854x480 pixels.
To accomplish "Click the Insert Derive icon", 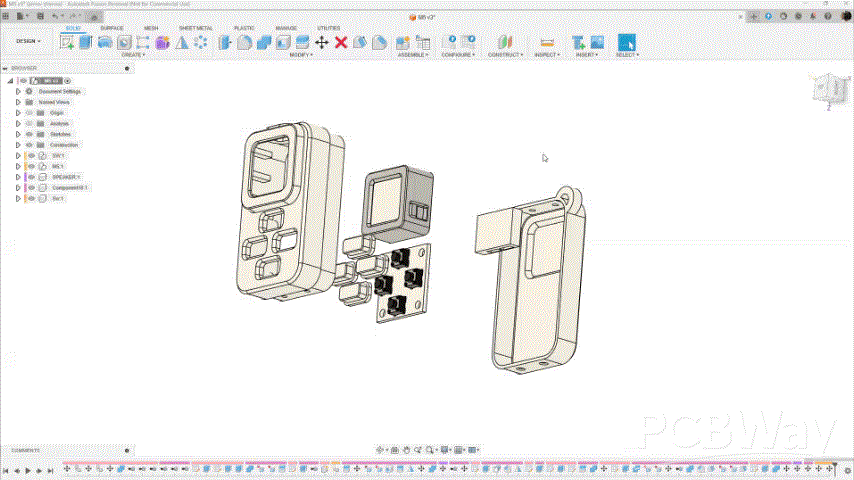I will pos(578,42).
